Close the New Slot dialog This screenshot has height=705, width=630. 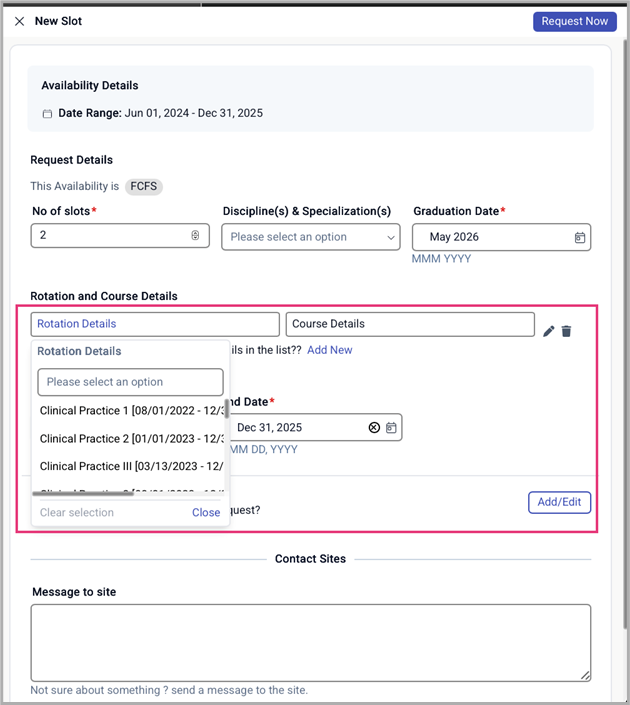click(x=19, y=21)
